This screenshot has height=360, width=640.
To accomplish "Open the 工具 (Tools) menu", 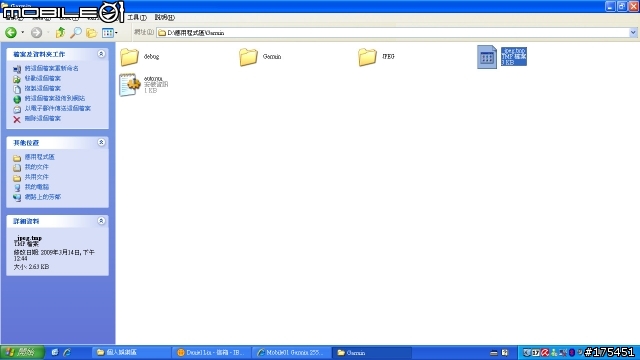I will 137,18.
